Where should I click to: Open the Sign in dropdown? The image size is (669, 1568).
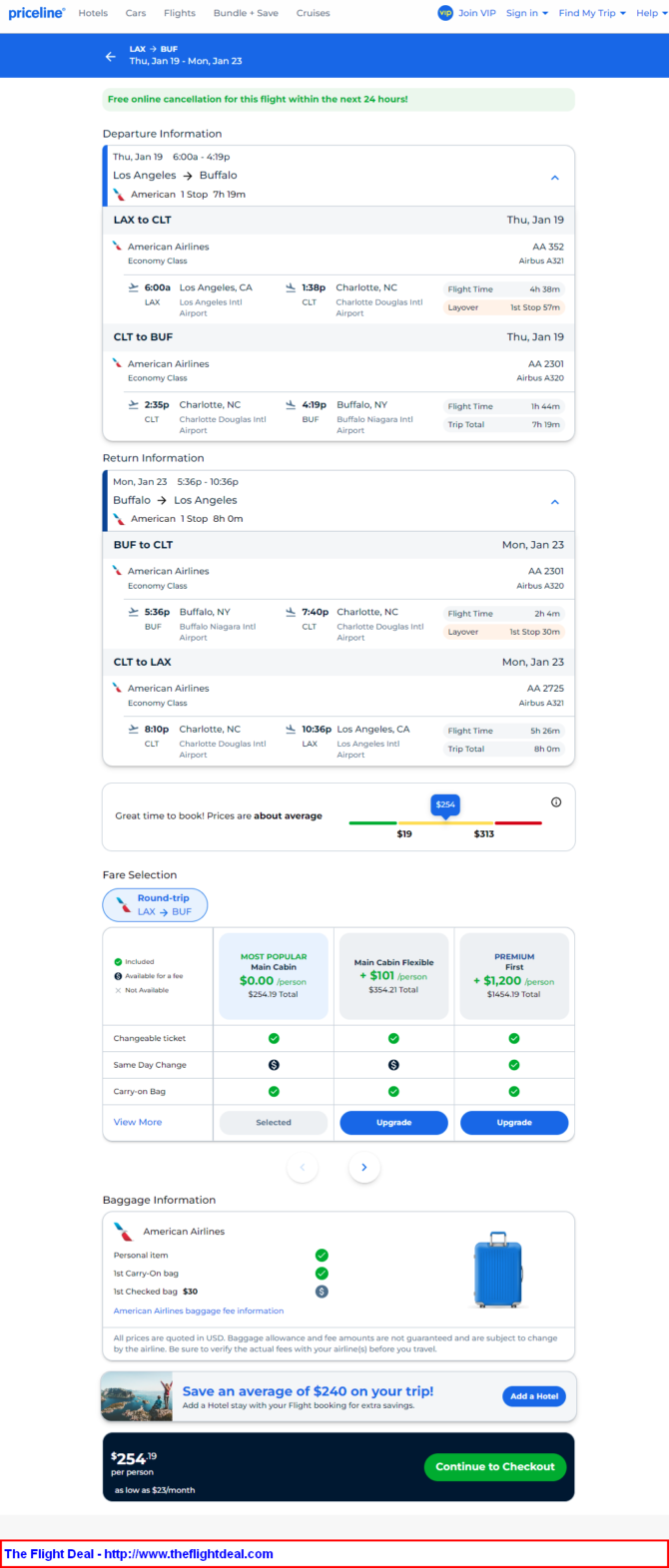[527, 13]
